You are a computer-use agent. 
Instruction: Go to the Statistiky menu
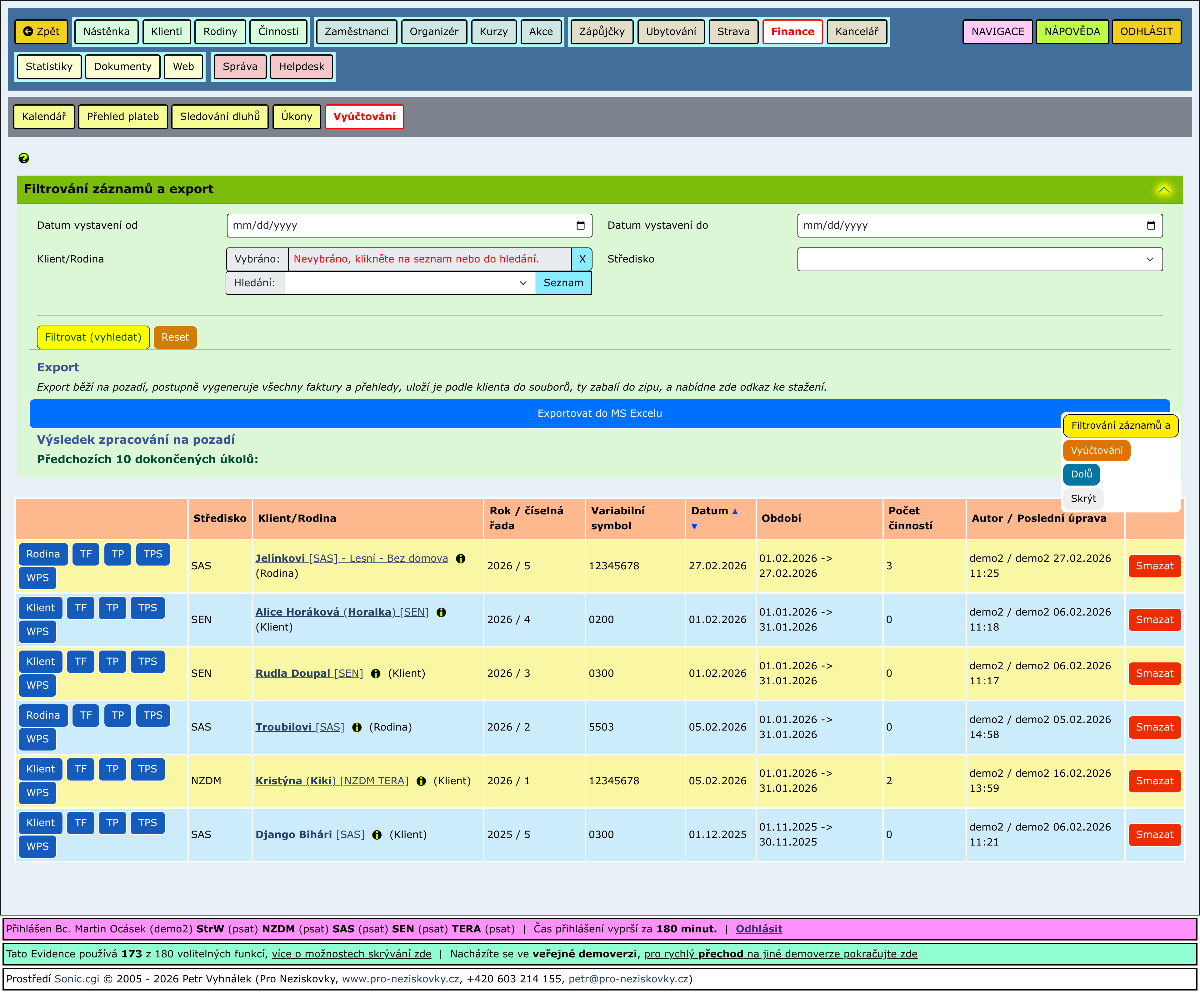(x=49, y=67)
